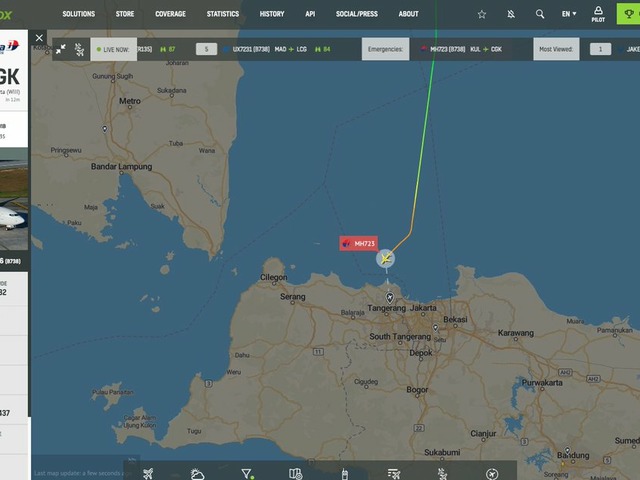Click the airport pin near Pringsewu in Lampung
640x480 pixels.
pos(105,129)
